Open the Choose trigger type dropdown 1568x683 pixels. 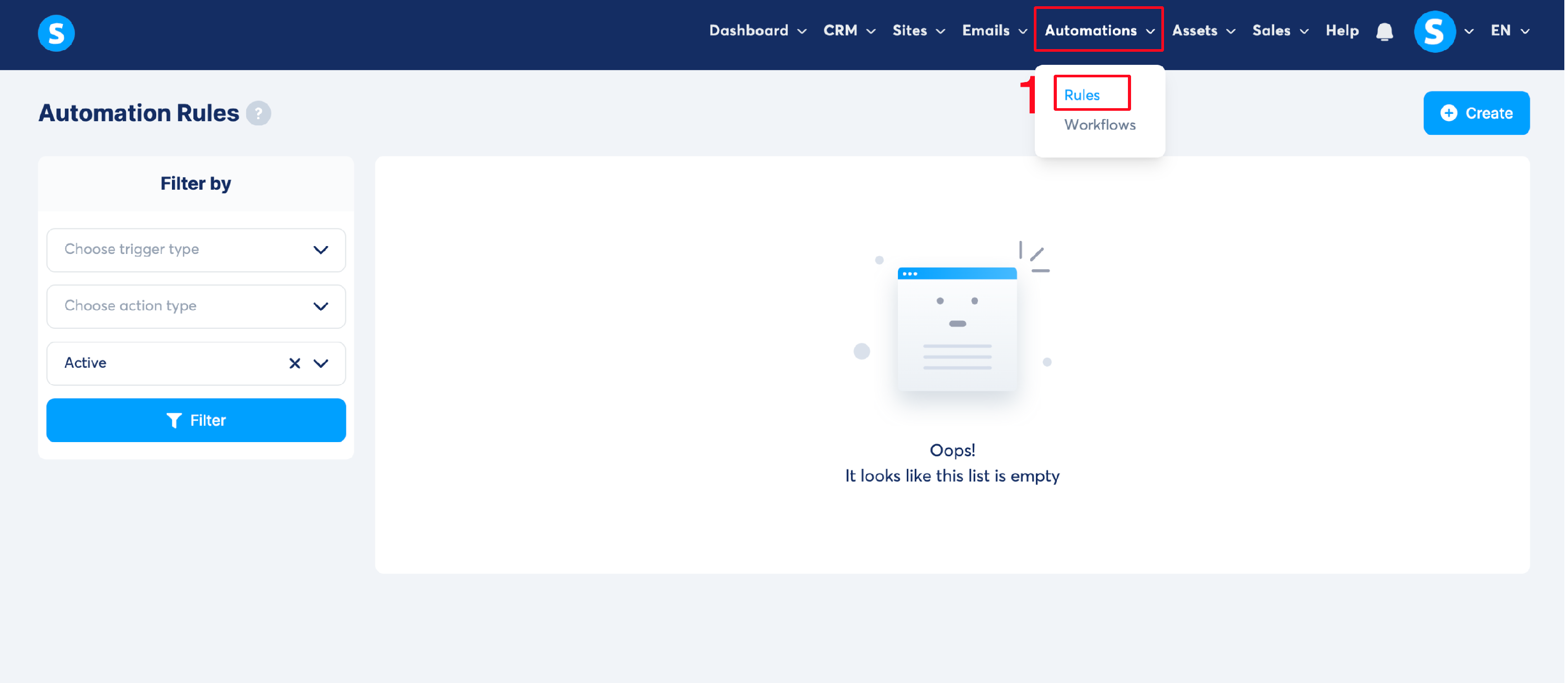coord(197,250)
